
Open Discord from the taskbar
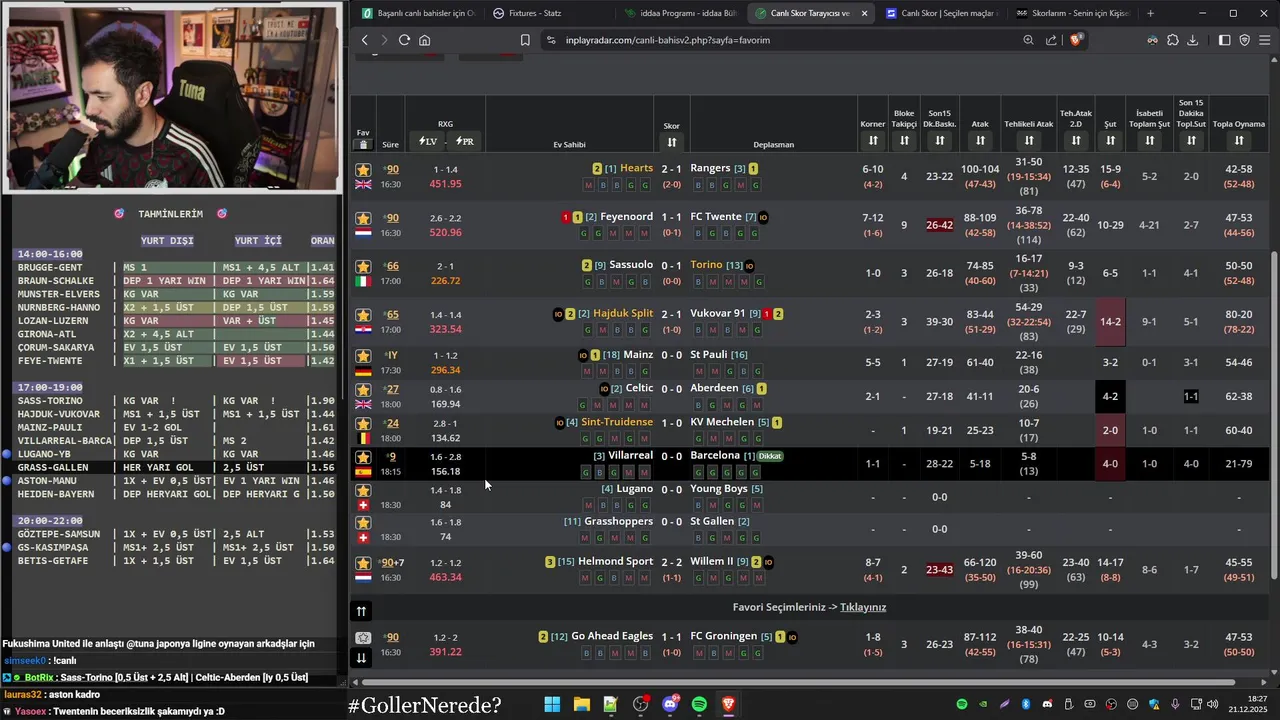tap(670, 704)
